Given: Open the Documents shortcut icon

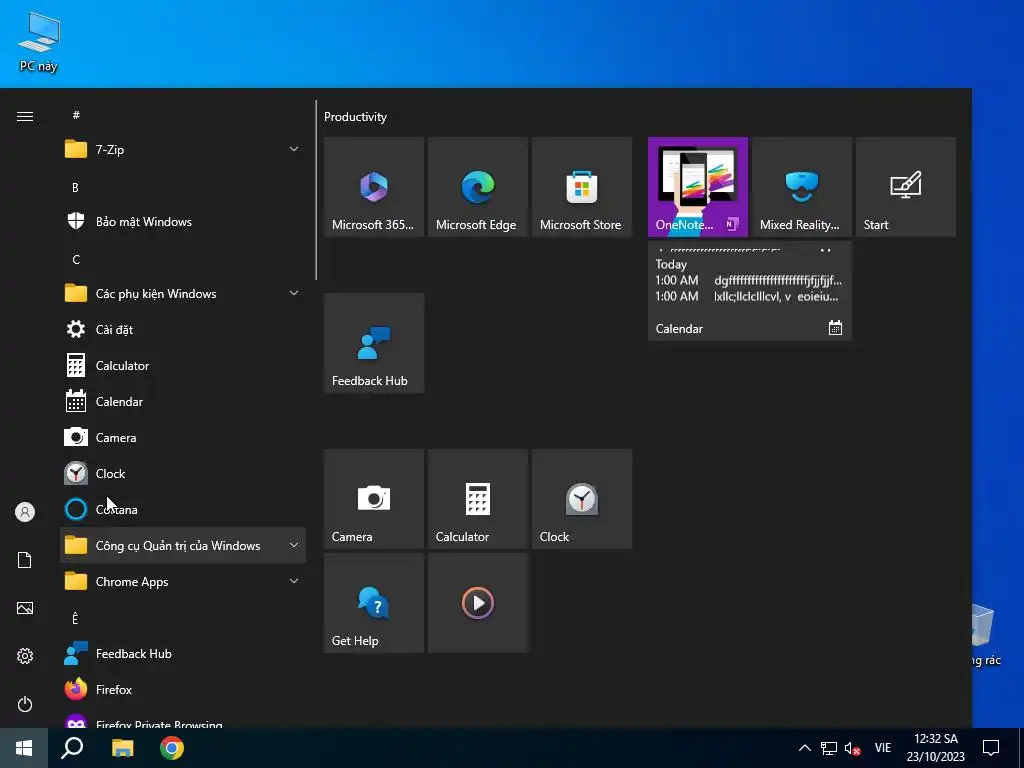Looking at the screenshot, I should click(25, 560).
